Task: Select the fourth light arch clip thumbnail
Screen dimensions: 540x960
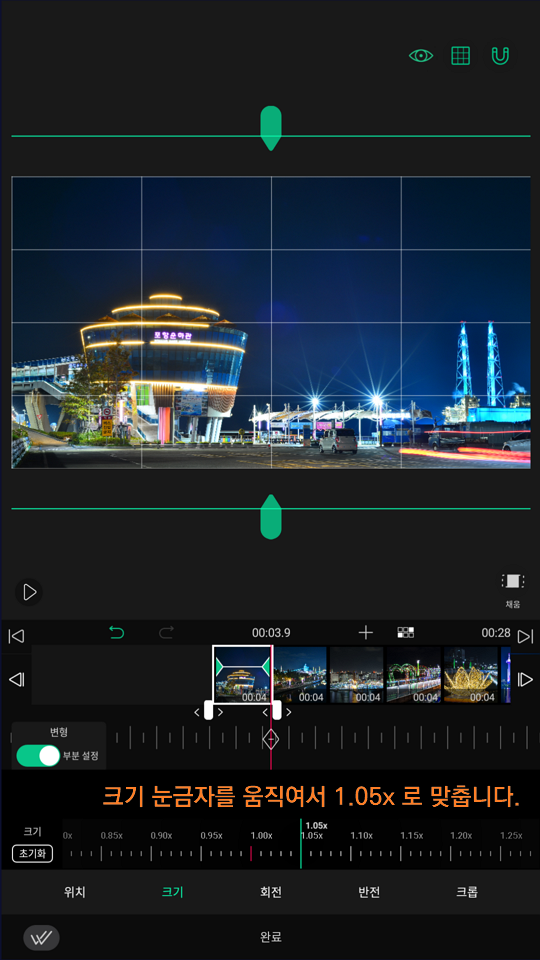Action: tap(414, 675)
